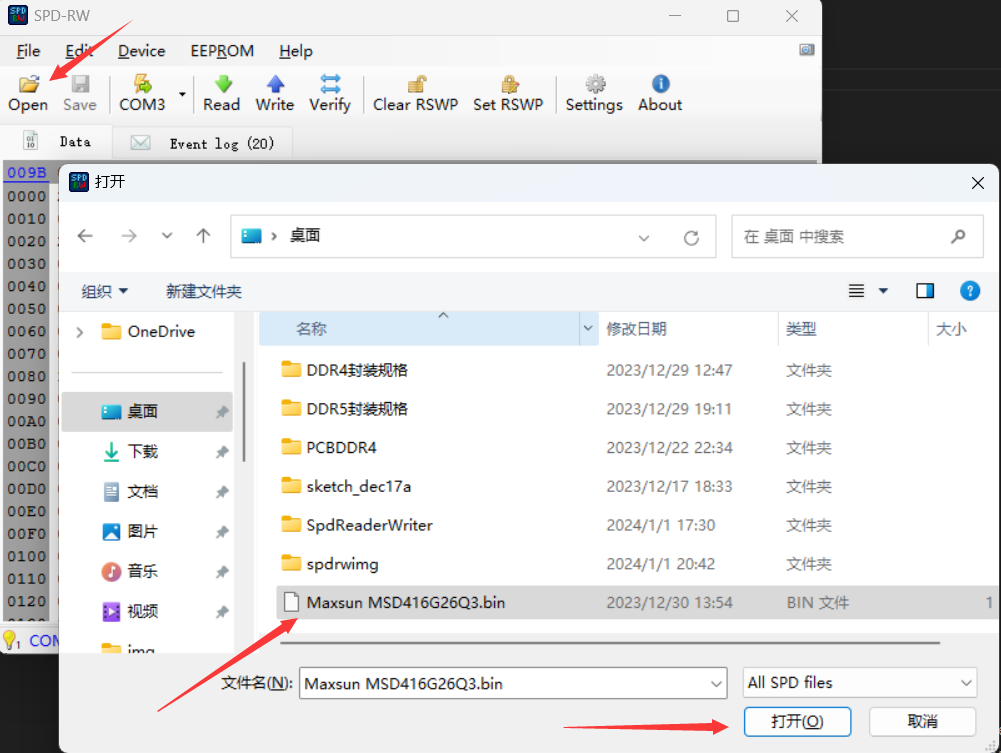Click the About info icon
This screenshot has width=1001, height=753.
pyautogui.click(x=661, y=84)
